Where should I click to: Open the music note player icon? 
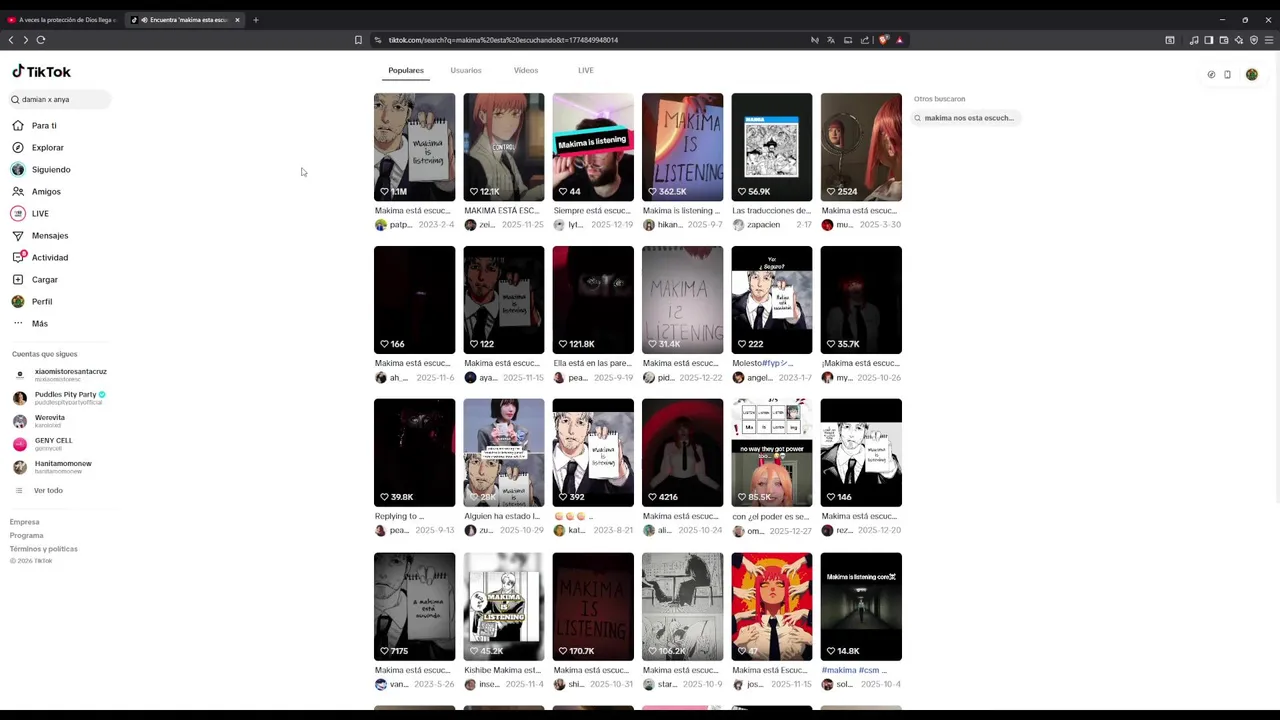(x=1194, y=40)
